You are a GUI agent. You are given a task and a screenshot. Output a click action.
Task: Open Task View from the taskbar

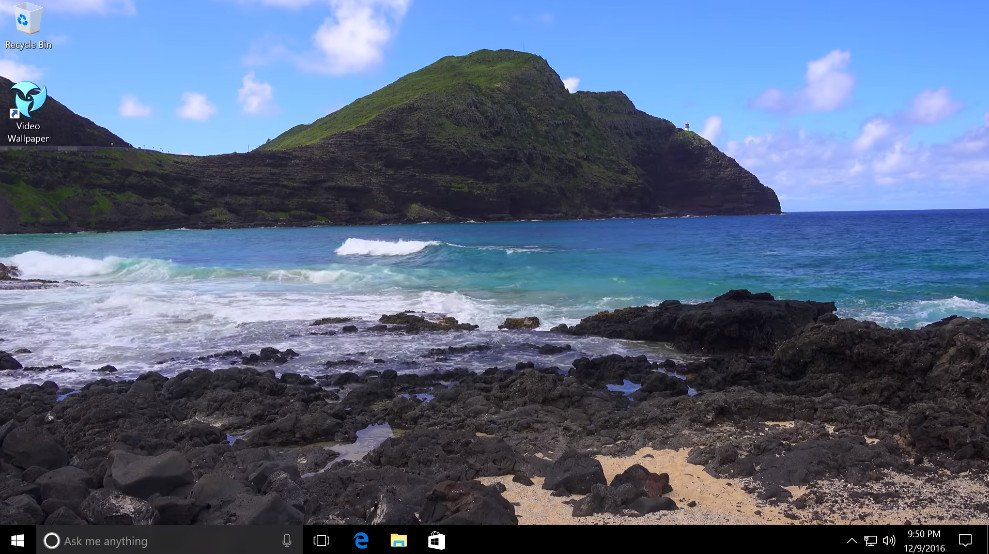[x=322, y=540]
